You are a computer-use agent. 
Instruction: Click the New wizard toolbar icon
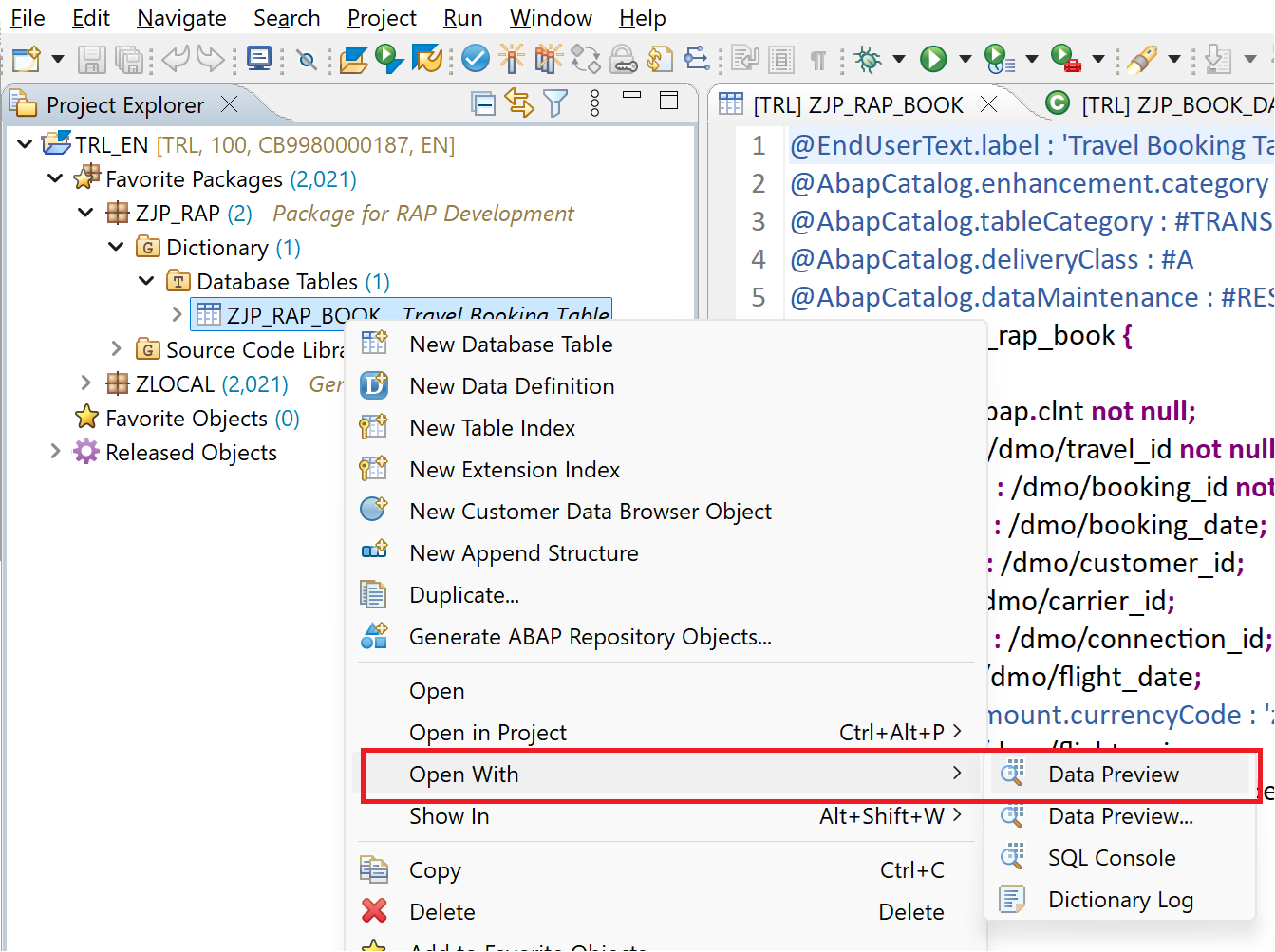[x=27, y=59]
